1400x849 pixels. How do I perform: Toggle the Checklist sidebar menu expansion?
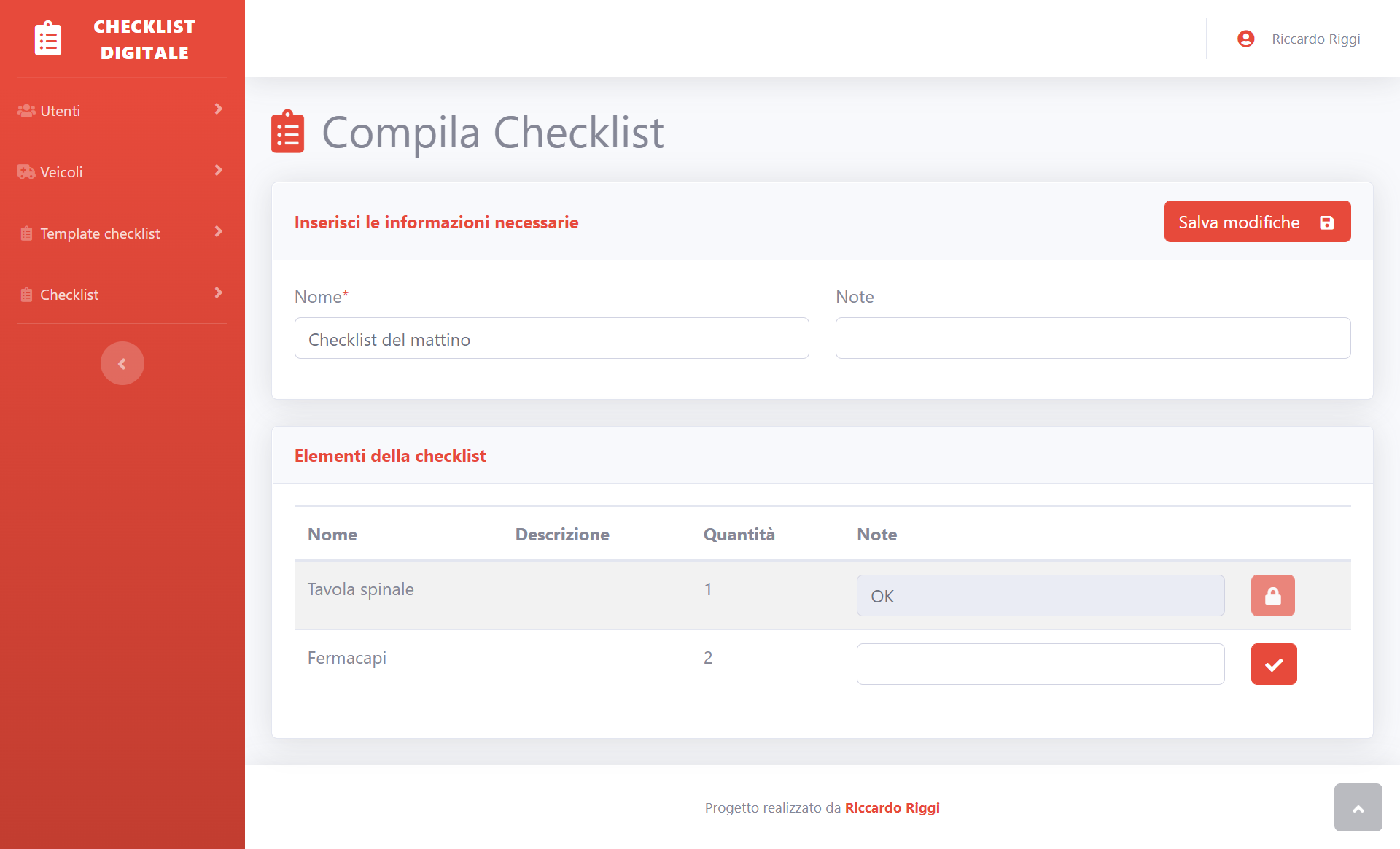pos(218,294)
